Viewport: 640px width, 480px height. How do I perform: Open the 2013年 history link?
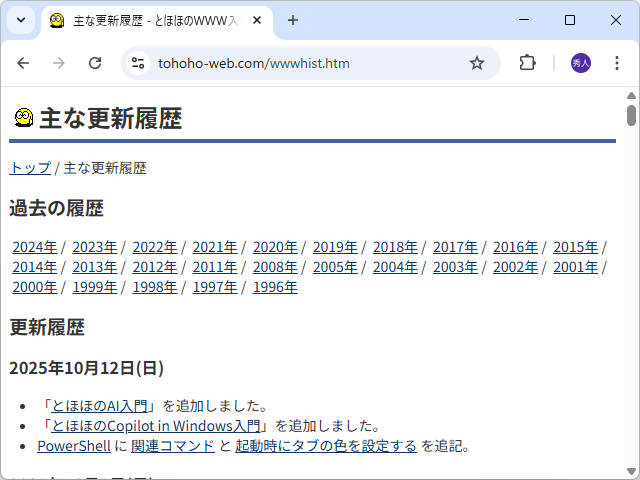[x=95, y=267]
